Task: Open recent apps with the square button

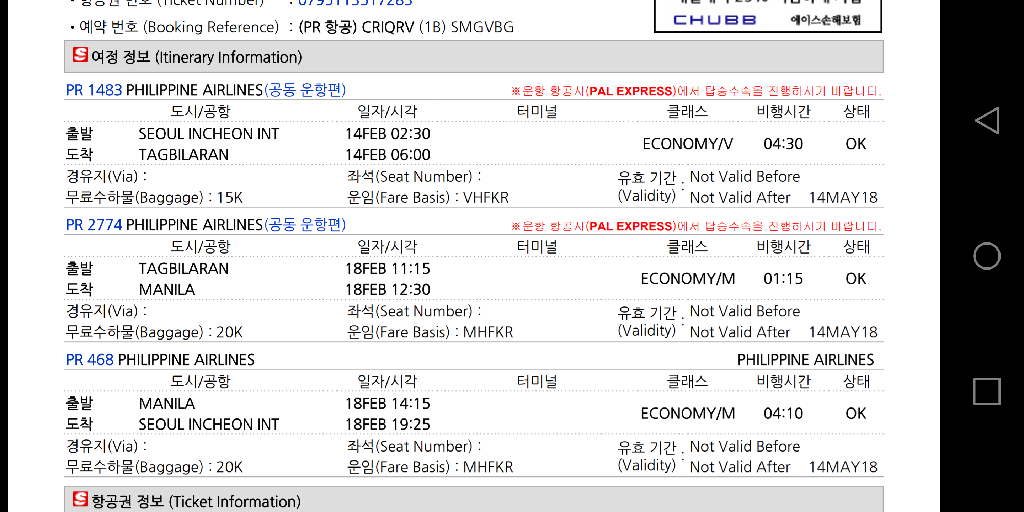Action: coord(986,391)
